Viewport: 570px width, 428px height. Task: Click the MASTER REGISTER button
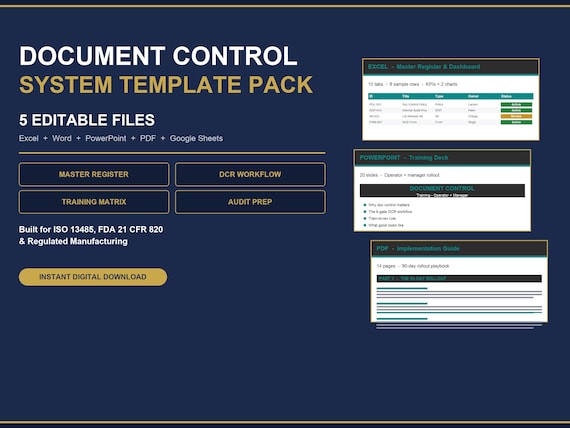point(94,174)
